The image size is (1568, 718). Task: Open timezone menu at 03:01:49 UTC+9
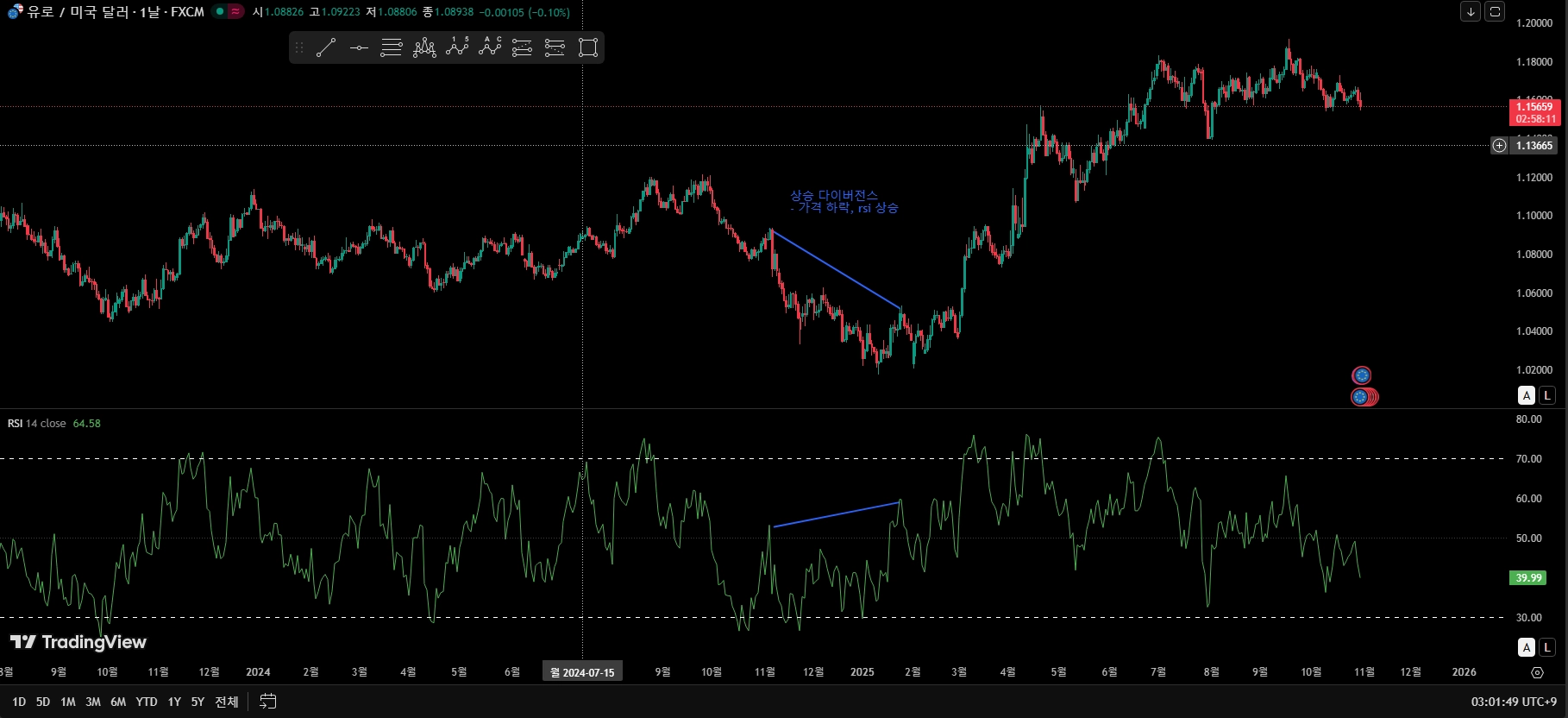(x=1514, y=702)
